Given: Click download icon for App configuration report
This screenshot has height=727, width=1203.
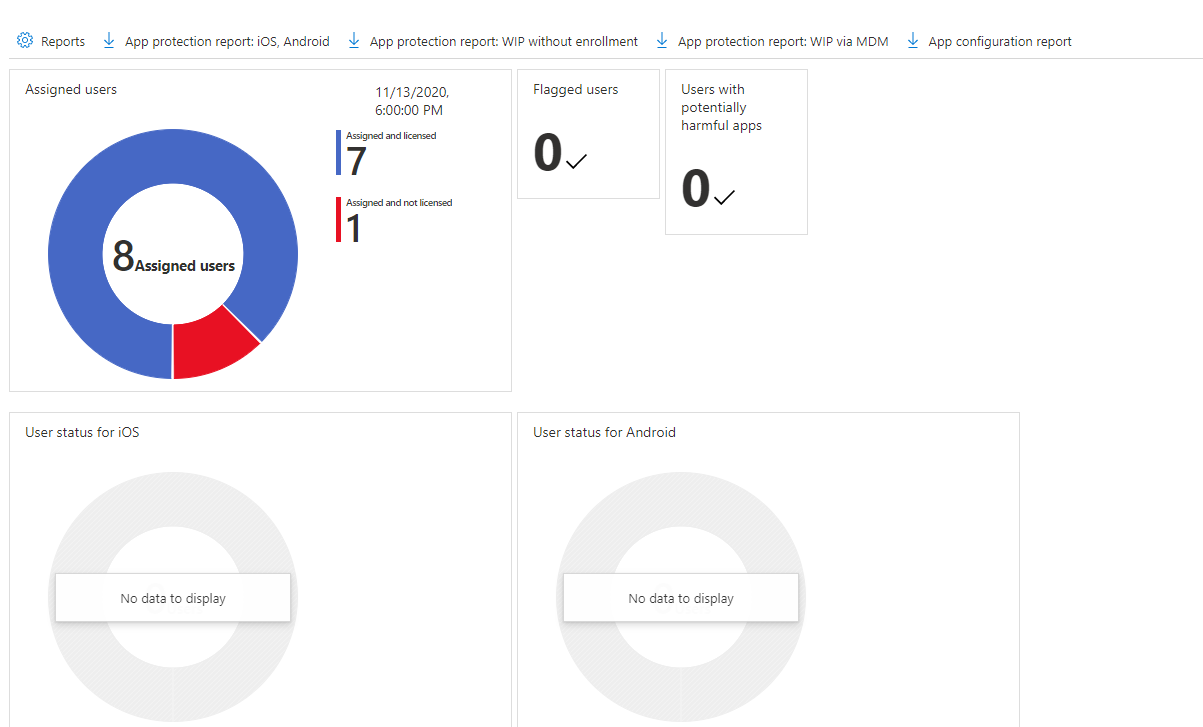Looking at the screenshot, I should click(x=913, y=41).
